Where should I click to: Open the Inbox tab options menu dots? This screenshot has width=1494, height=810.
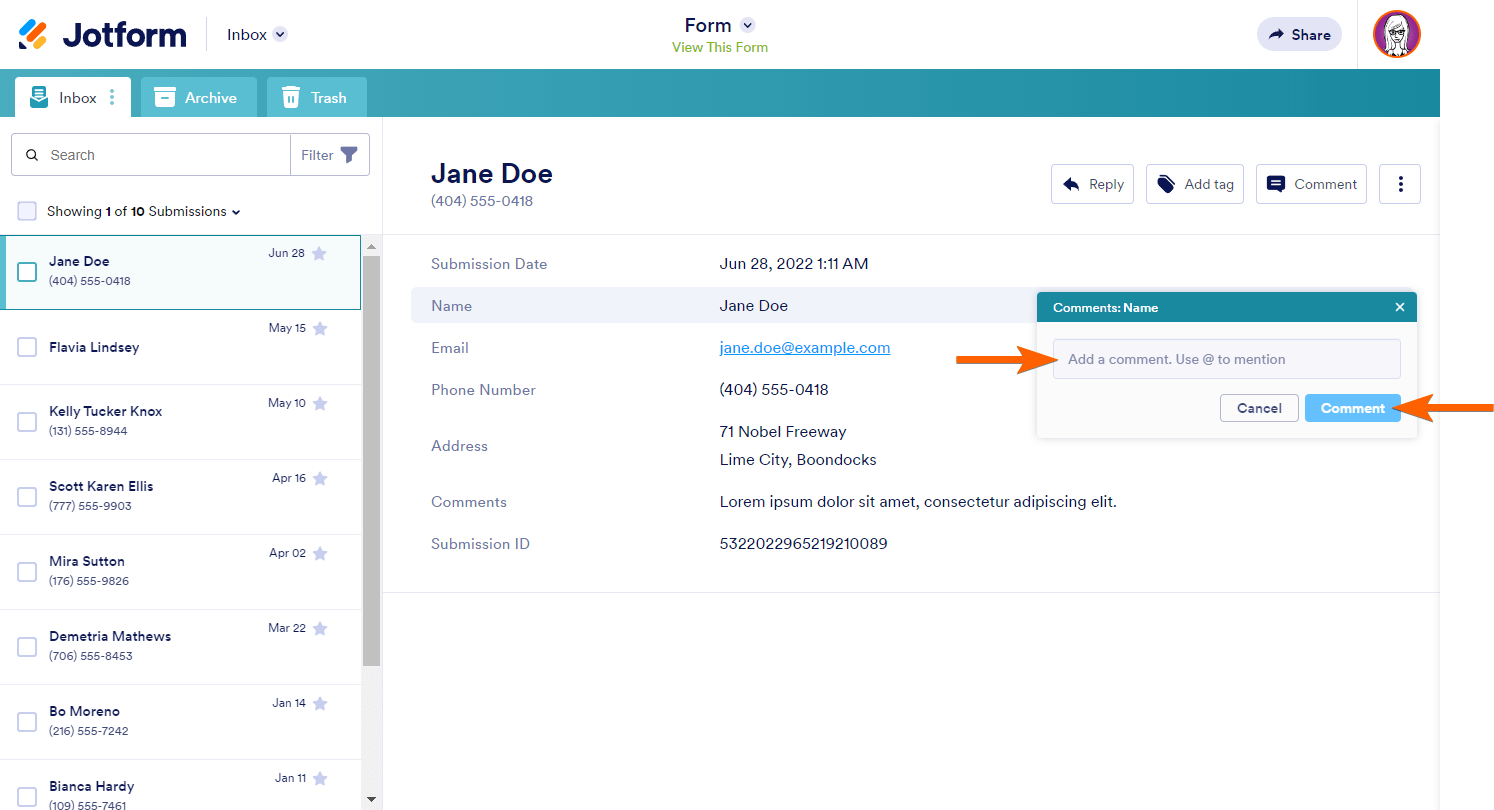tap(112, 98)
